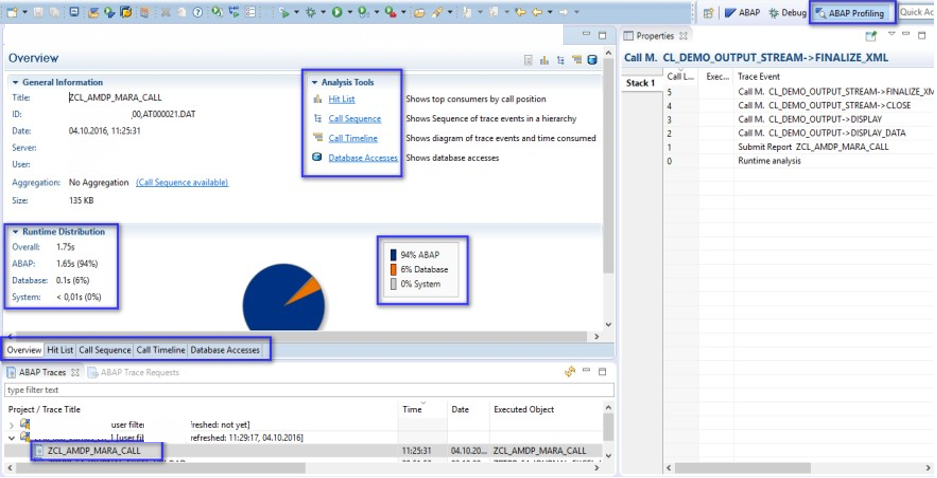
Task: Click the Overview horizontal scrollbar
Action: [302, 336]
